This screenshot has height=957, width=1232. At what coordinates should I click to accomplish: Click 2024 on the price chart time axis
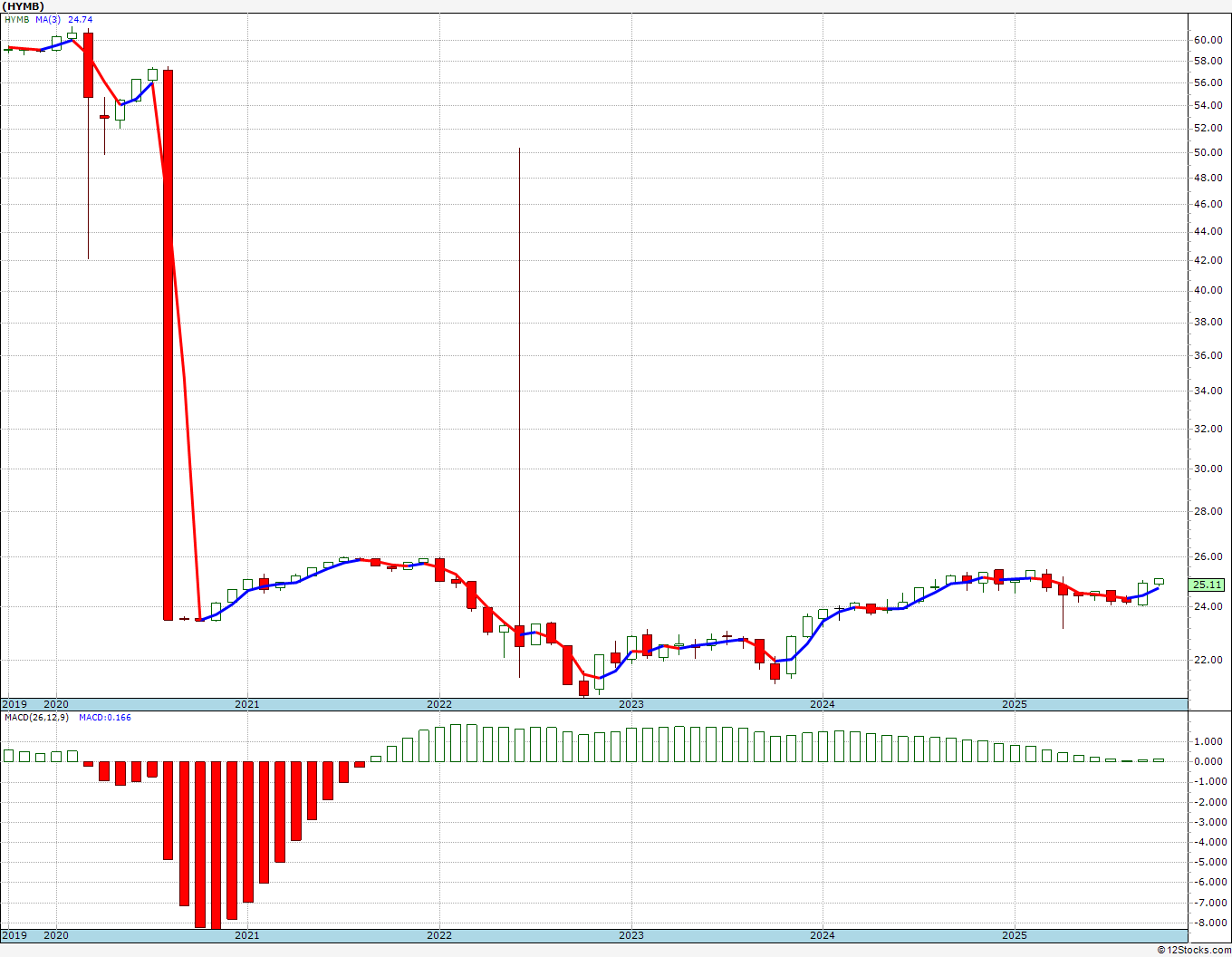823,704
